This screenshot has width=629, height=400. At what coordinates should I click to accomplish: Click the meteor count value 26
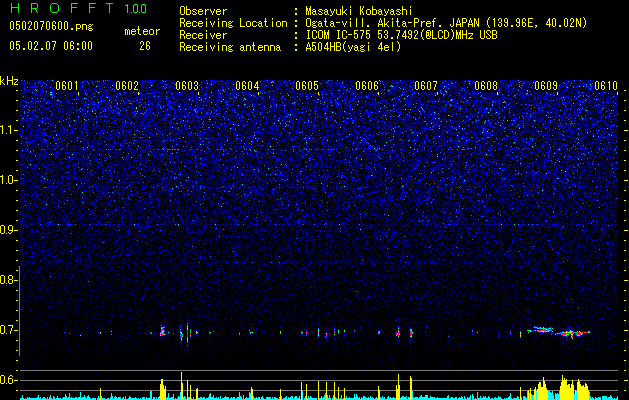pyautogui.click(x=145, y=46)
